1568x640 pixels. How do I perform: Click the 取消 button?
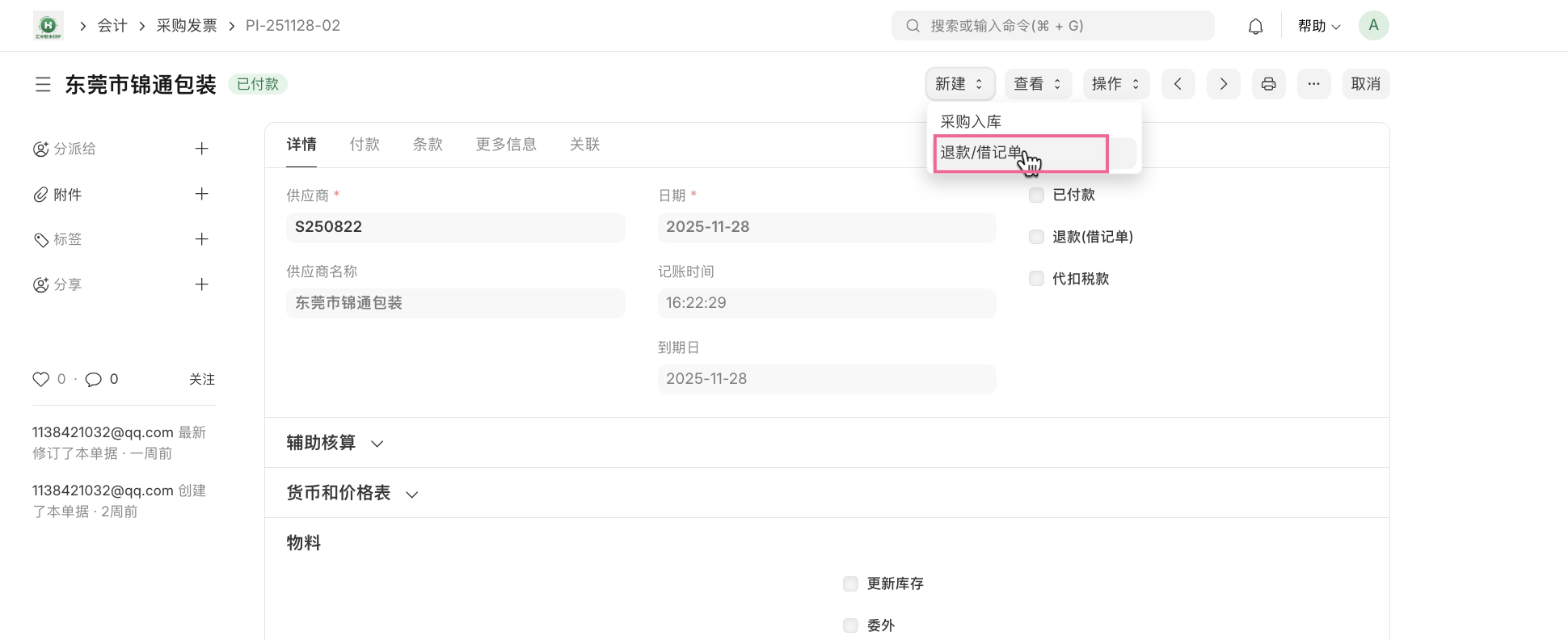click(1365, 84)
